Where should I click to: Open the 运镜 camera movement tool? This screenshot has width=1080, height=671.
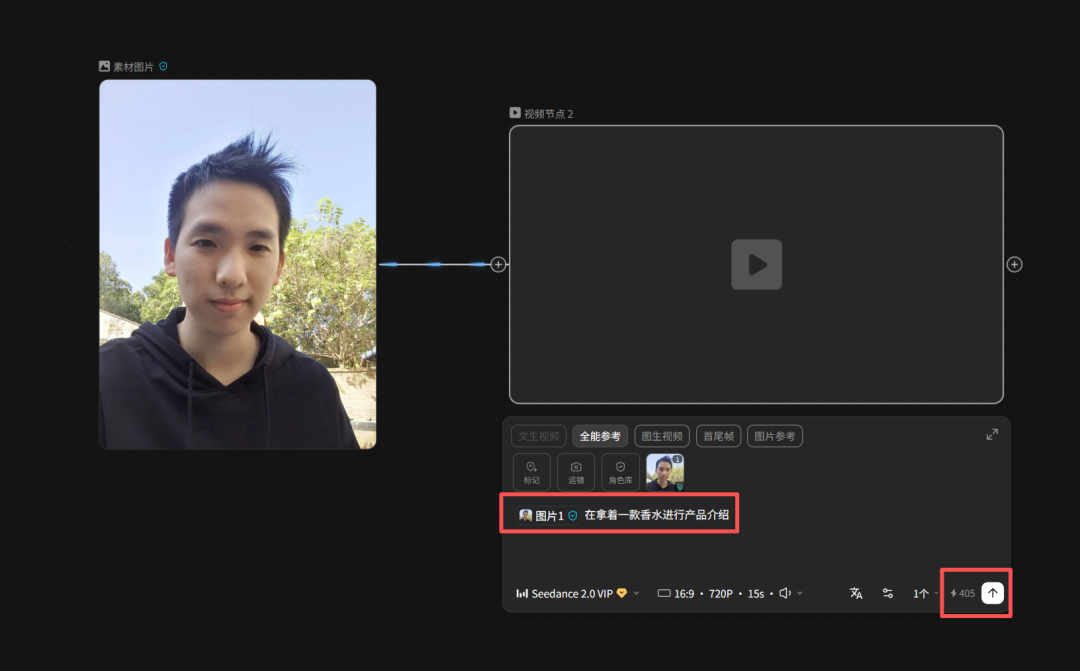click(576, 472)
